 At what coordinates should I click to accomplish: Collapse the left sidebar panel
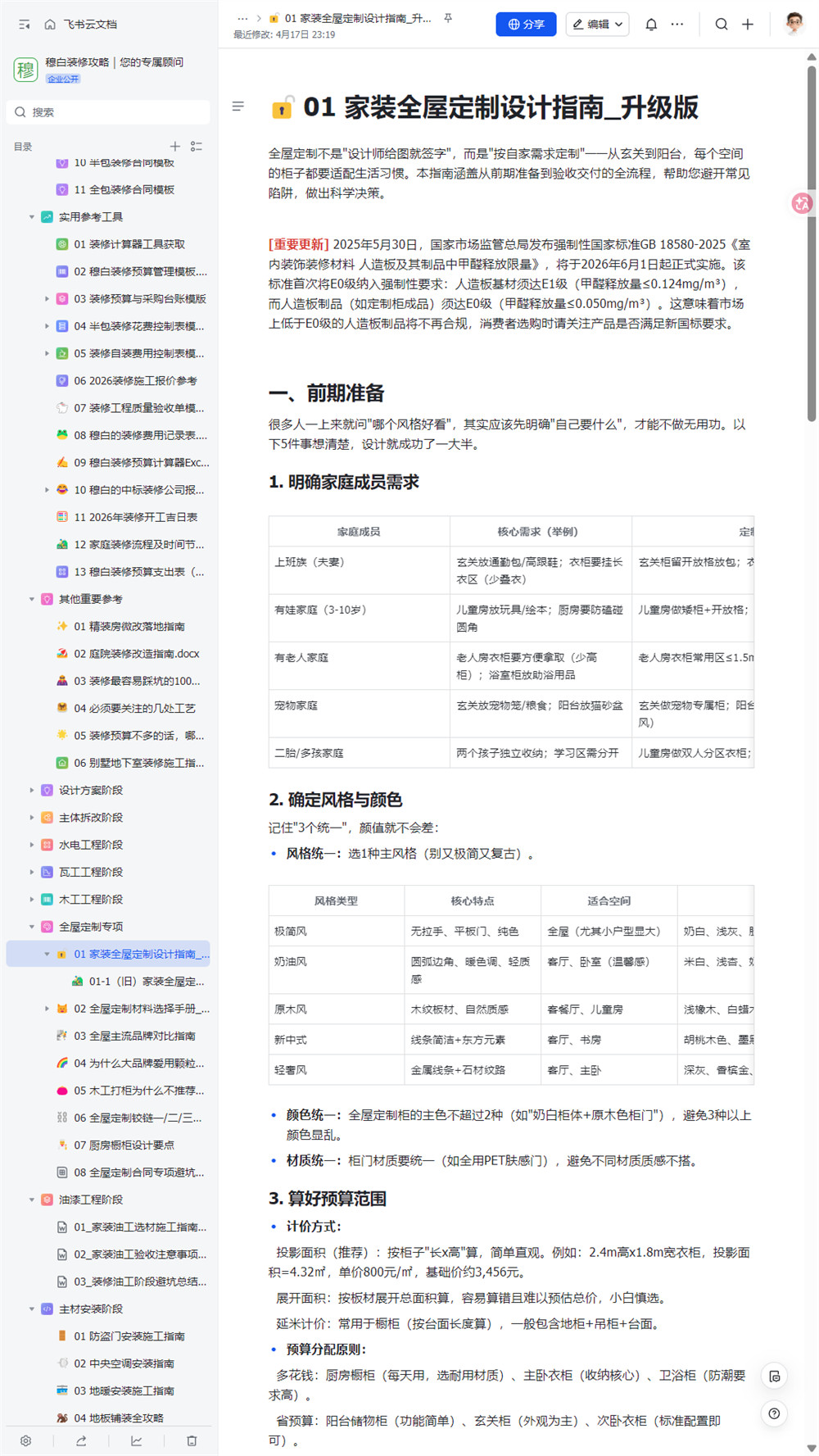click(x=25, y=25)
